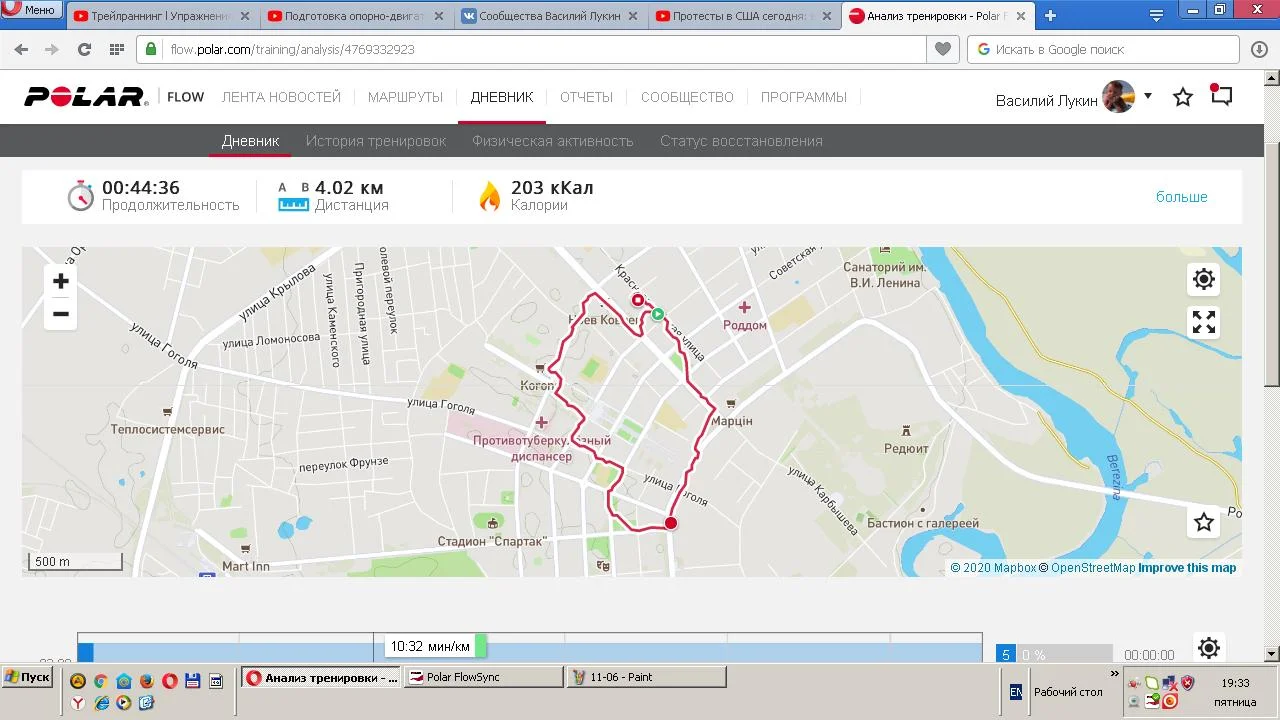Click the Анализ тренировки taskbar button
The width and height of the screenshot is (1280, 720).
tap(322, 677)
